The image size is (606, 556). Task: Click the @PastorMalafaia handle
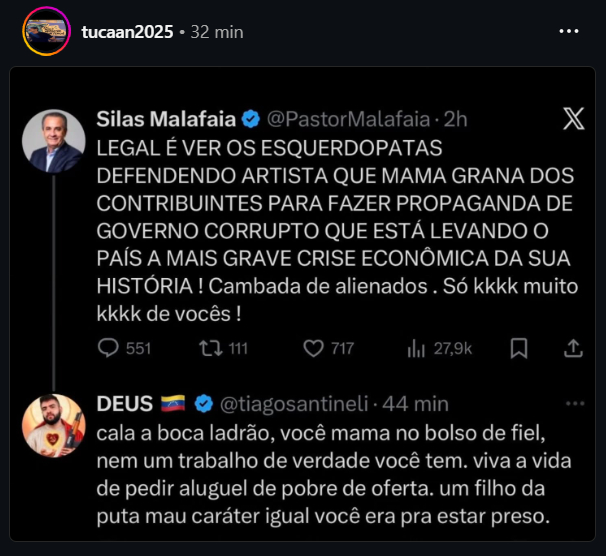click(x=351, y=120)
